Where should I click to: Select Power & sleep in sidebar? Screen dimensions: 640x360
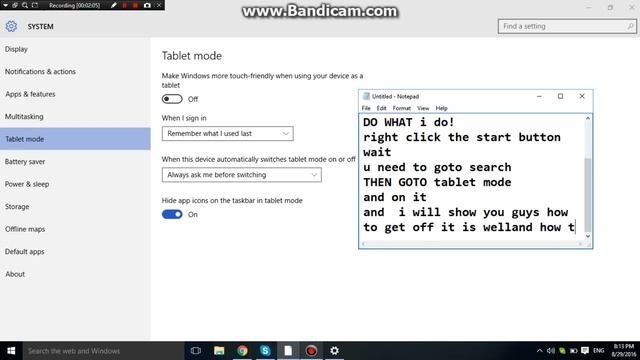coord(75,184)
